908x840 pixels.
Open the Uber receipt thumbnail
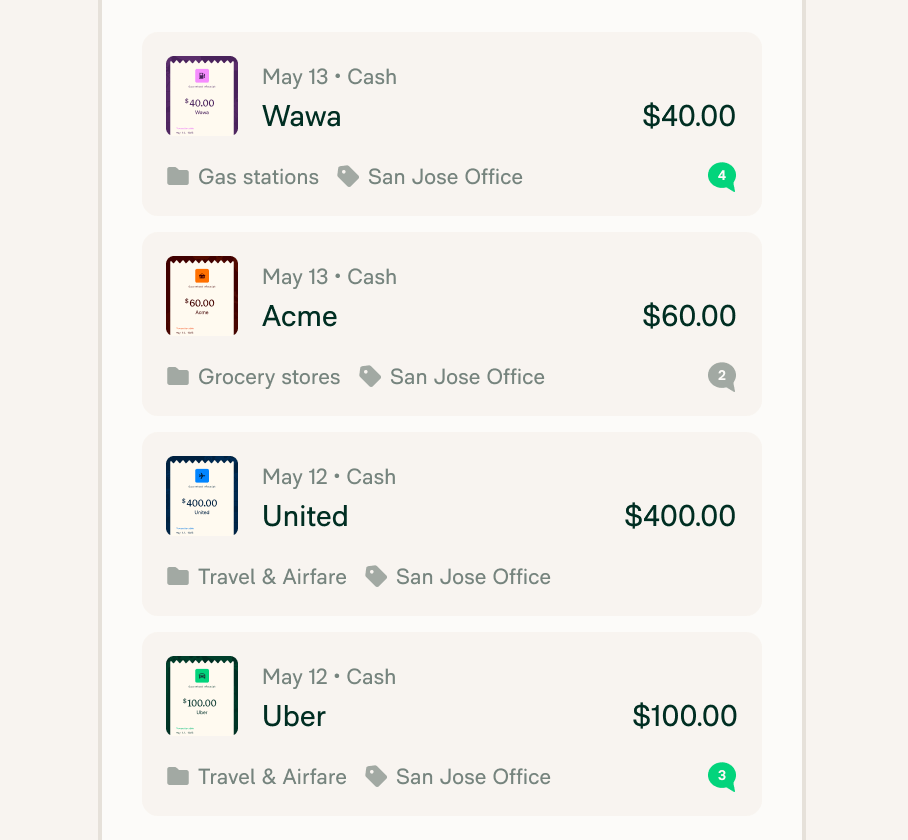click(202, 695)
